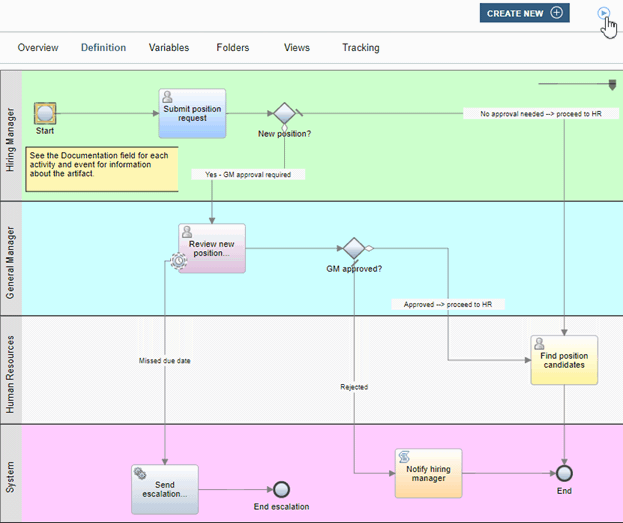Select the GM approved gateway diamond
The width and height of the screenshot is (623, 523).
pyautogui.click(x=353, y=248)
